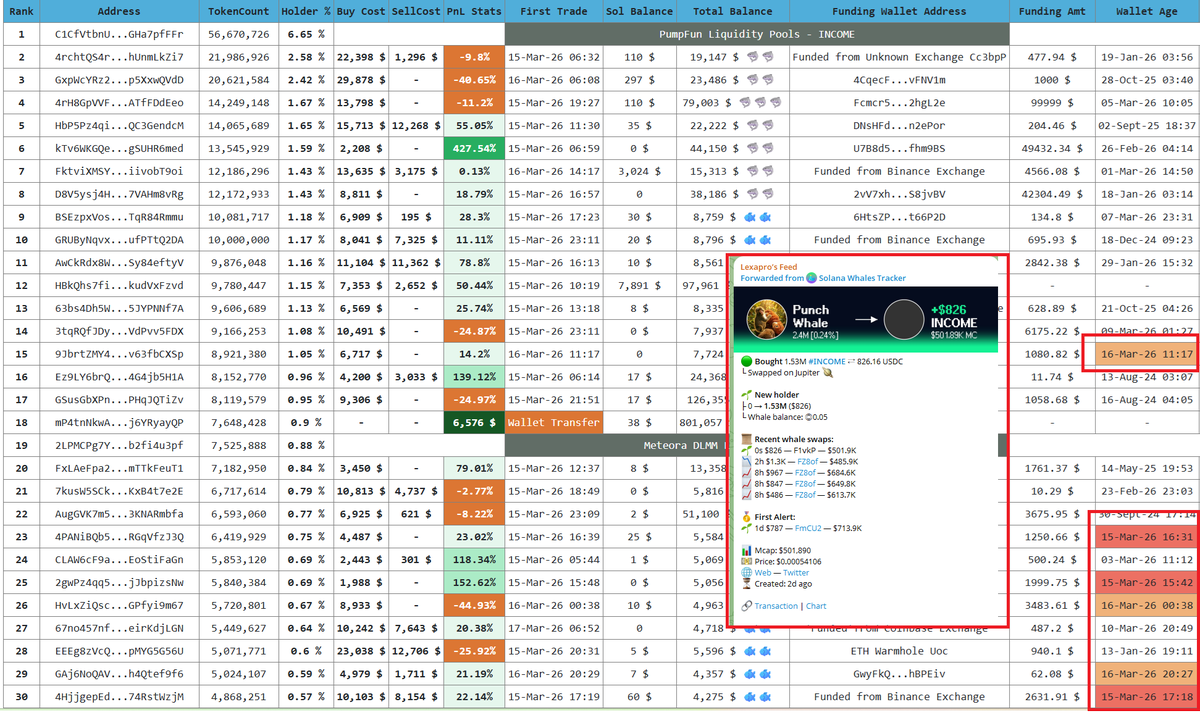Select funding amount cell 49432.34 $
Viewport: 1200px width, 715px height.
(1052, 148)
